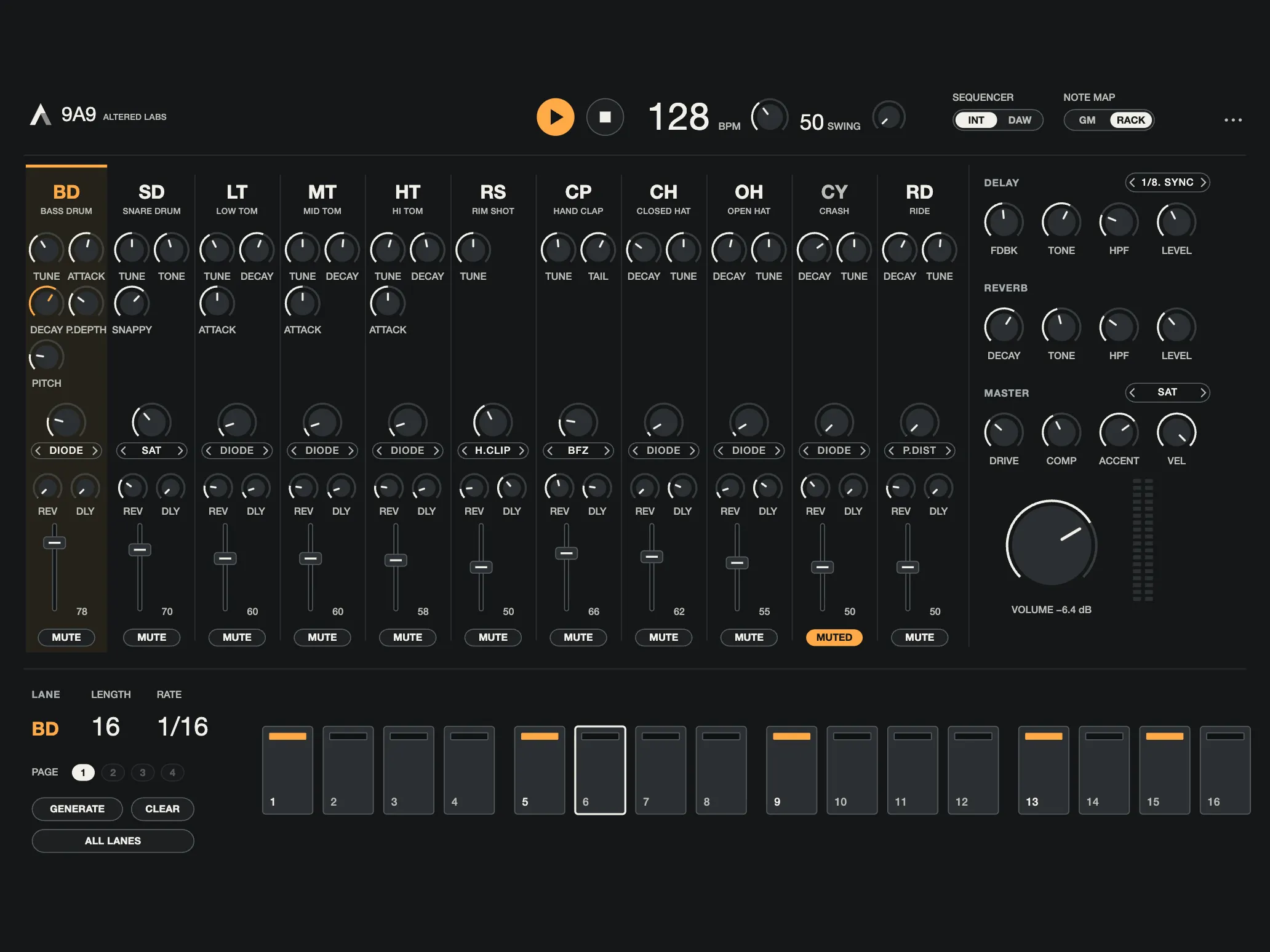Click next arrow on Rim Shot H.CLIP selector
1270x952 pixels.
pos(521,450)
